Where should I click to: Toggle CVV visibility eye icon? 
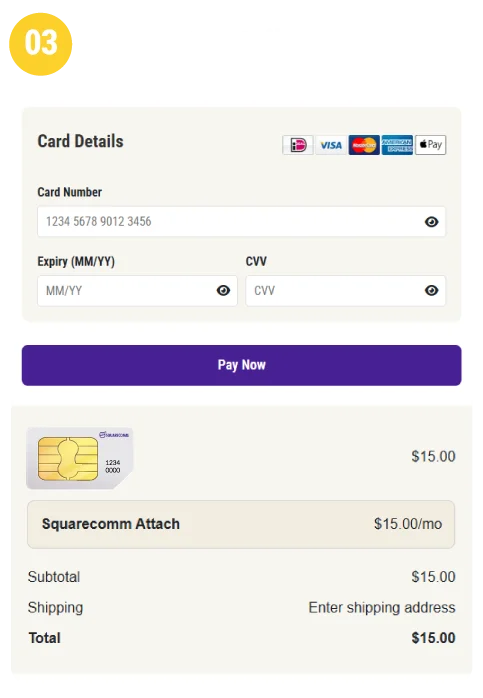point(431,291)
